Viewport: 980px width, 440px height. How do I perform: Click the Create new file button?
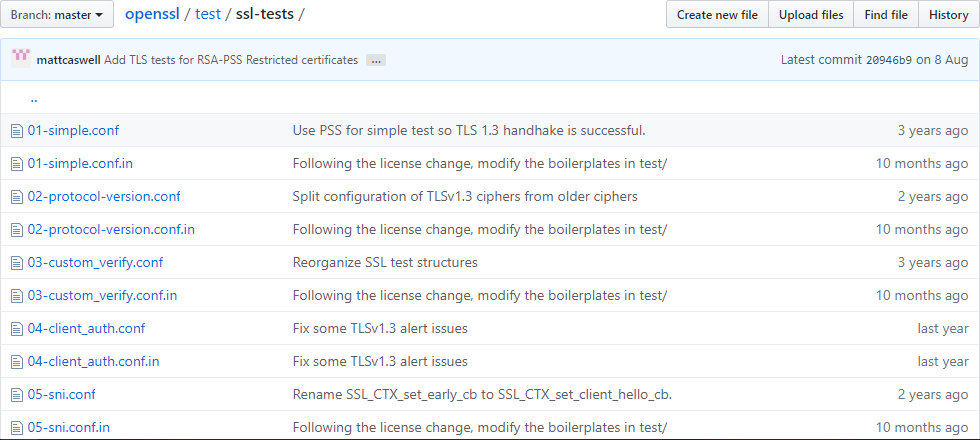click(x=717, y=15)
